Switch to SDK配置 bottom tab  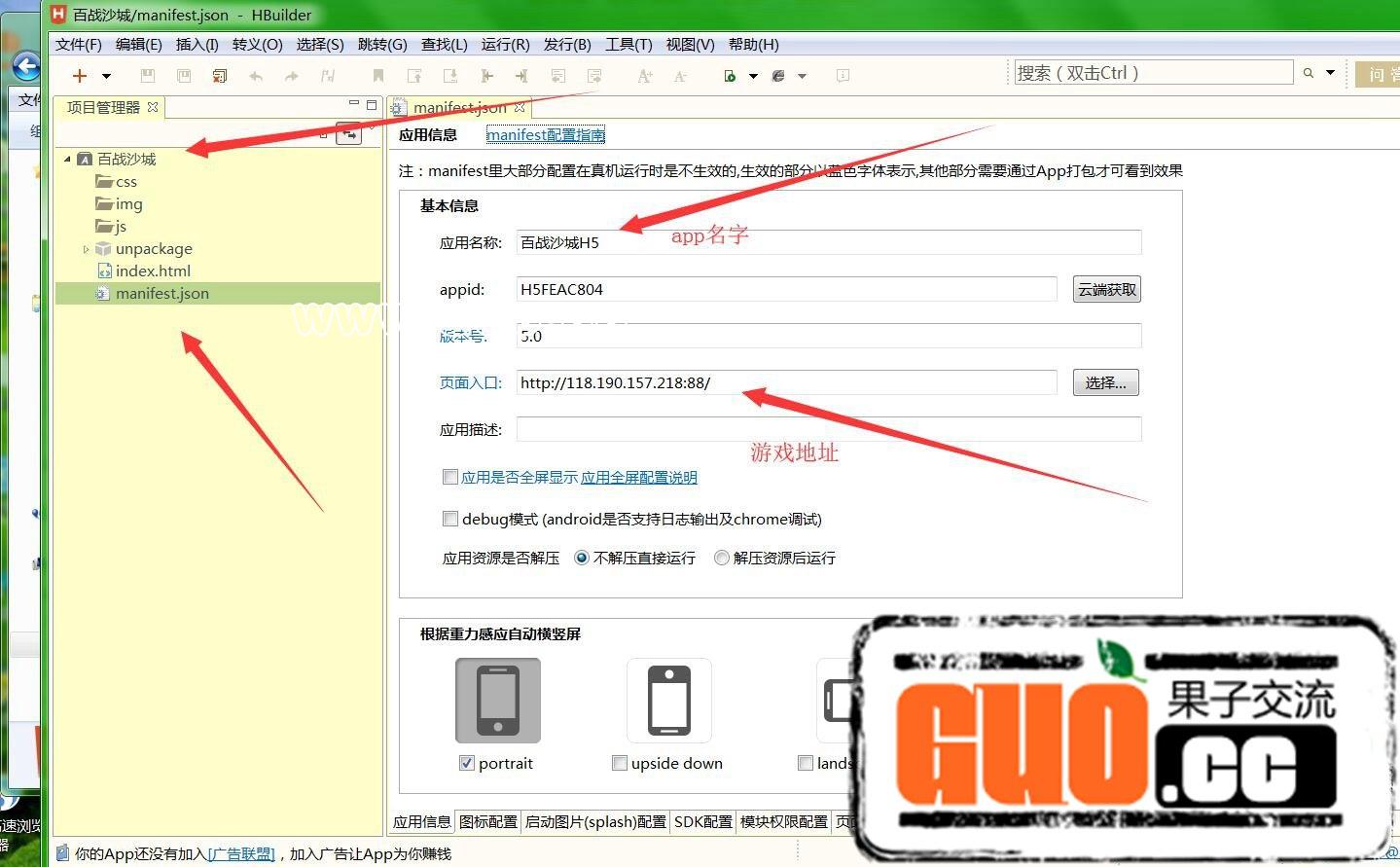tap(703, 821)
